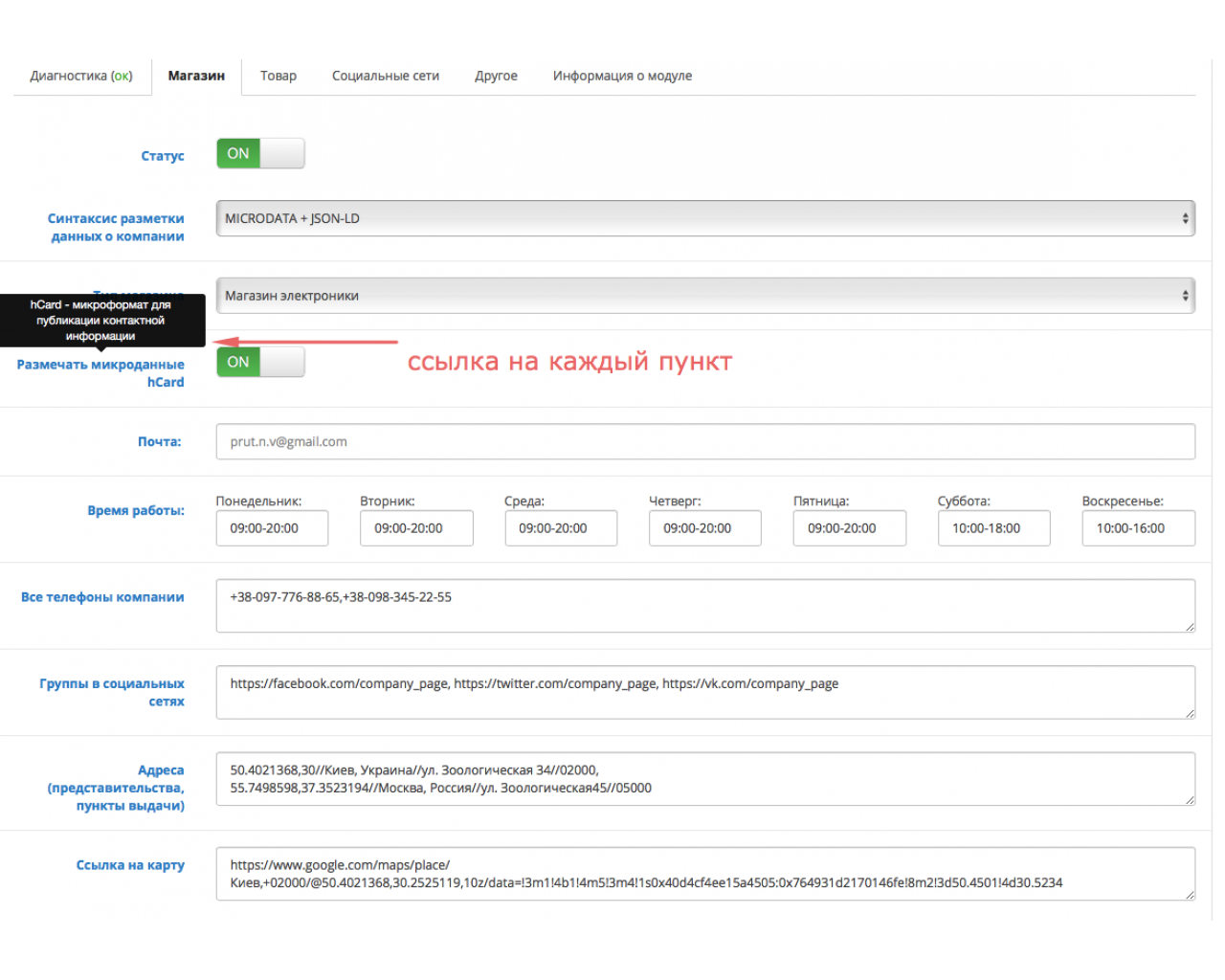Open the Магазин электроники dropdown
This screenshot has height=980, width=1225.
click(705, 296)
